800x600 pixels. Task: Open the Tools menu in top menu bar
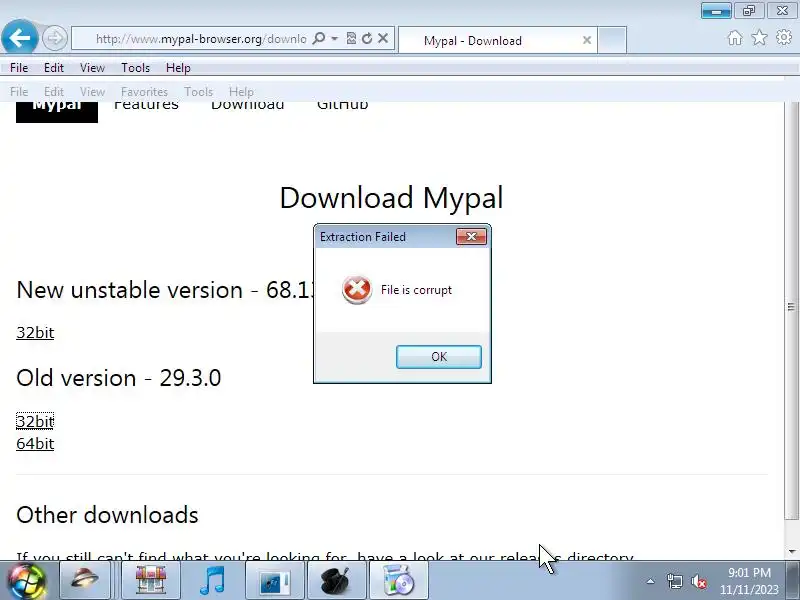coord(135,67)
